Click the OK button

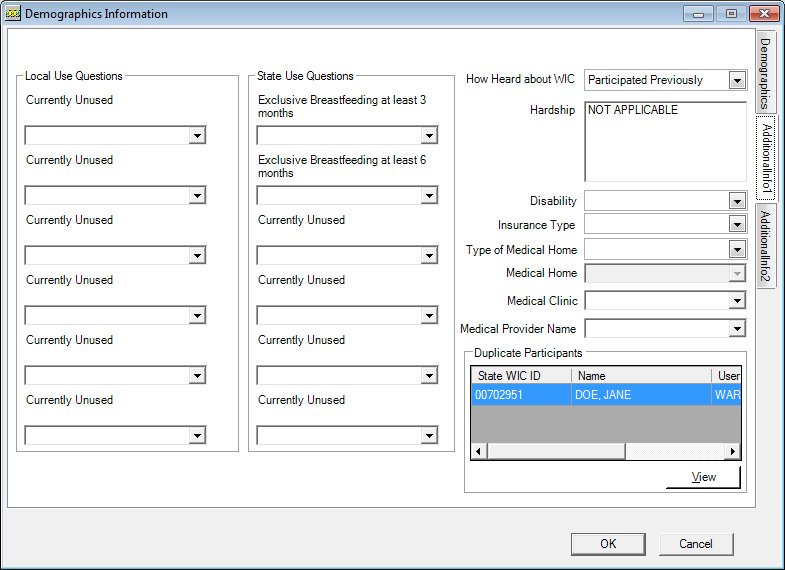[608, 544]
